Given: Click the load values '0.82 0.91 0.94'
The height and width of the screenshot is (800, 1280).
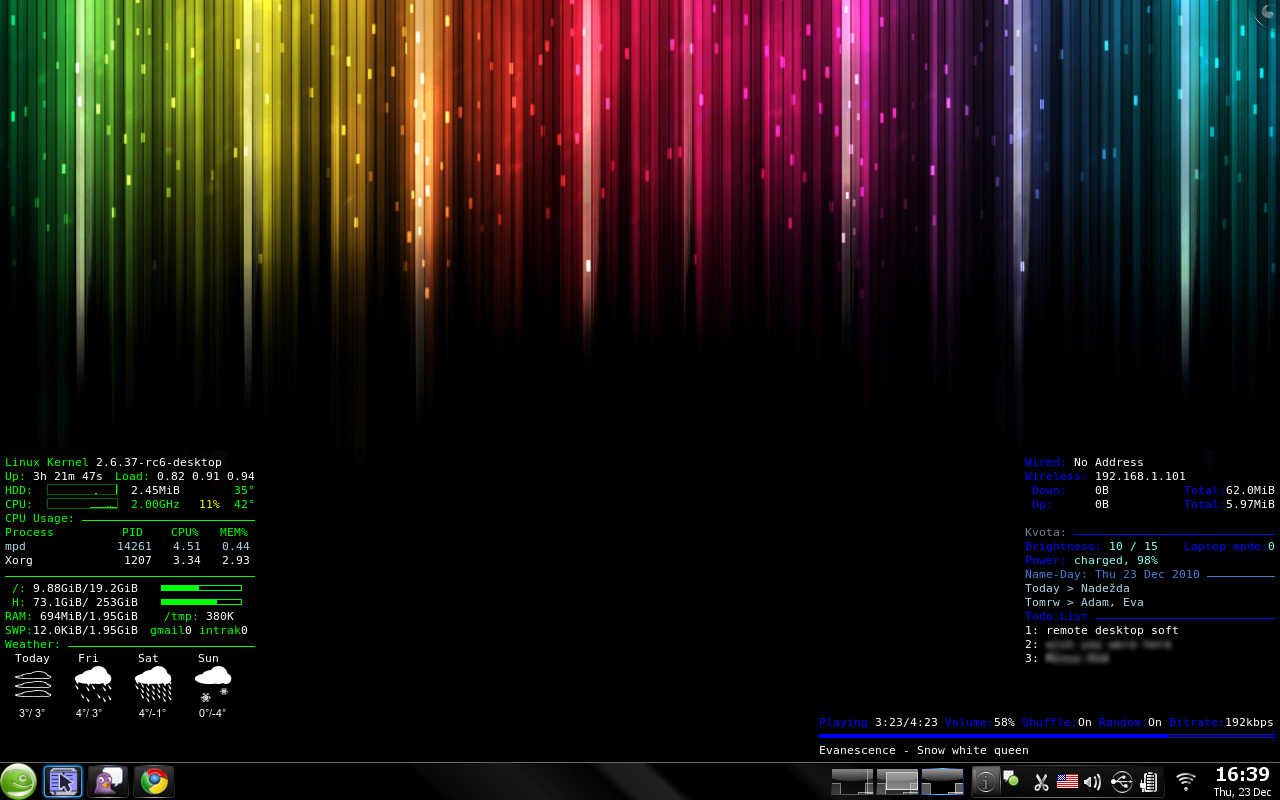Looking at the screenshot, I should point(205,476).
